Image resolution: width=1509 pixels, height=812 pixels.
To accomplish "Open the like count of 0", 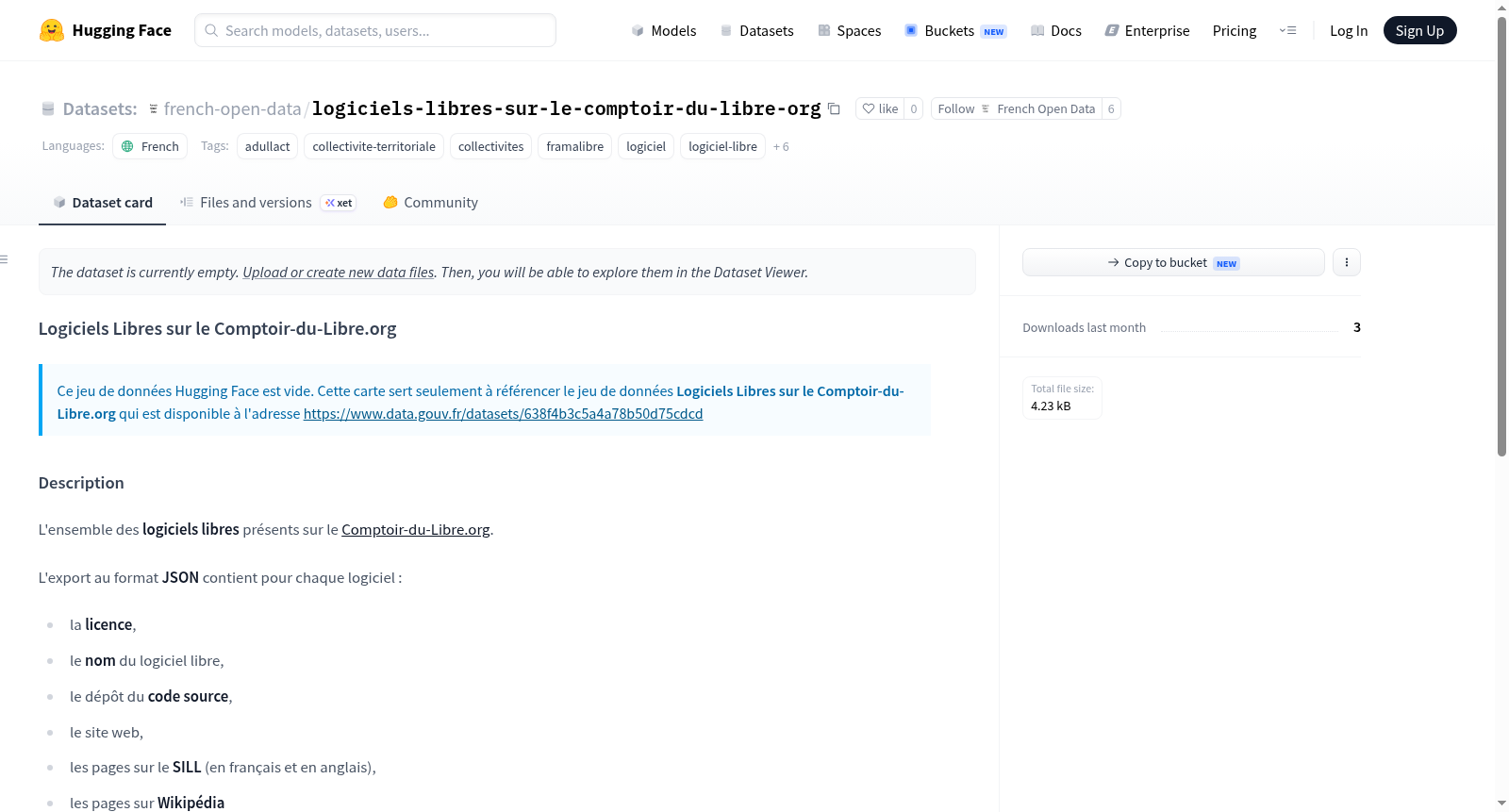I will pos(913,109).
